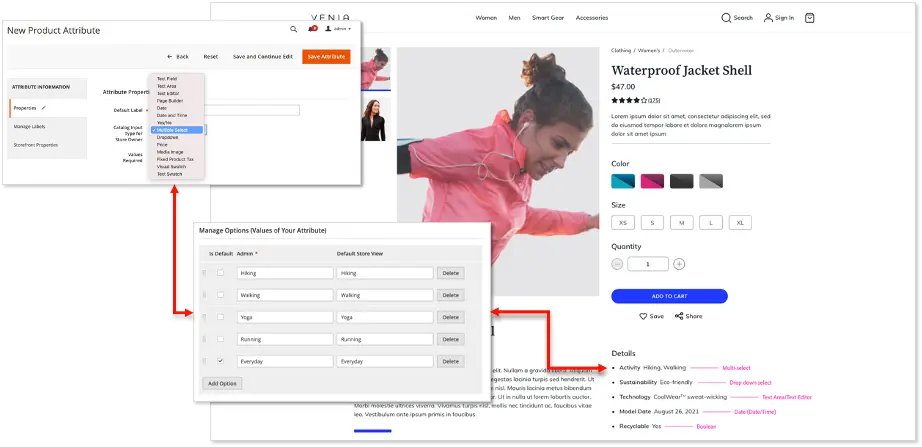Image resolution: width=922 pixels, height=447 pixels.
Task: Select the pink color swatch
Action: pyautogui.click(x=652, y=181)
